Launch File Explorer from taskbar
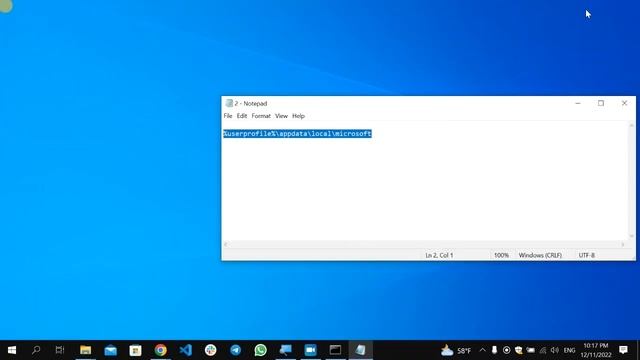The height and width of the screenshot is (360, 640). click(x=85, y=350)
